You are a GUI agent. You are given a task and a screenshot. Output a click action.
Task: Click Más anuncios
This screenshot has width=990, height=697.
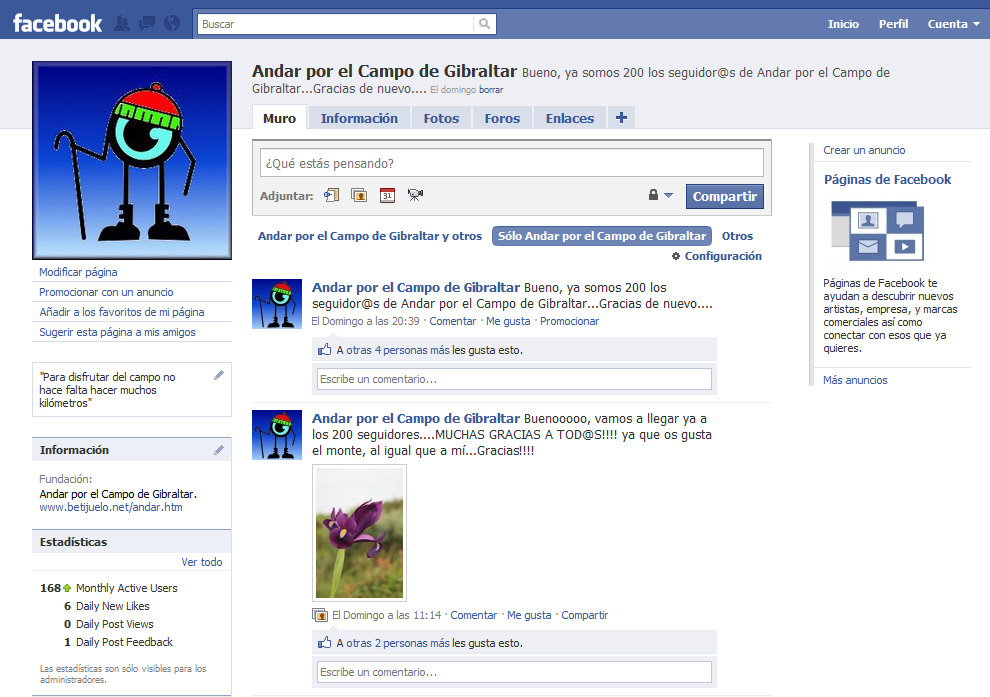pyautogui.click(x=856, y=380)
